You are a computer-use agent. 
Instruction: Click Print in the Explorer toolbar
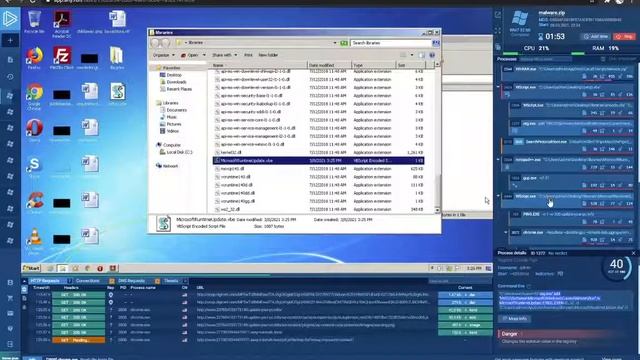(x=248, y=55)
